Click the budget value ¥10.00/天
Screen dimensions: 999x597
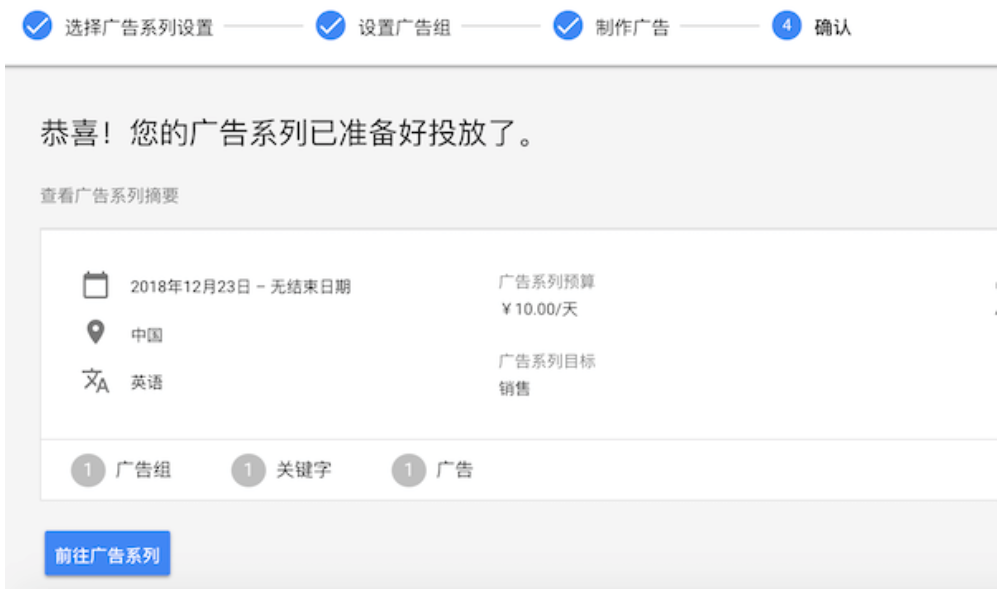point(539,310)
